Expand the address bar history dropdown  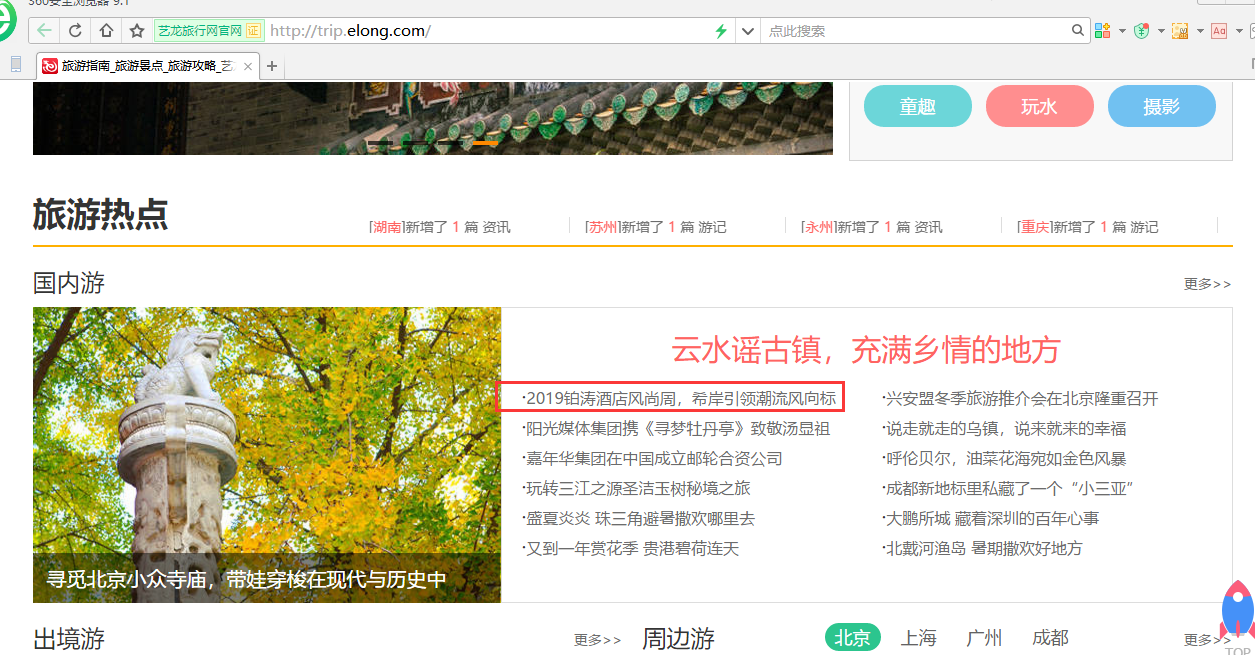point(747,31)
